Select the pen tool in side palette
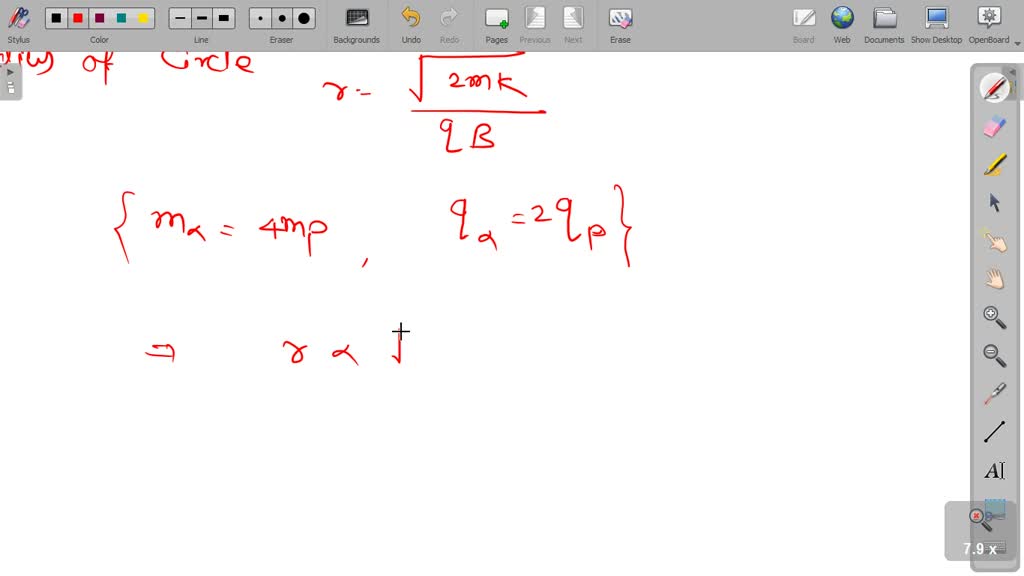This screenshot has width=1024, height=576. pos(995,88)
